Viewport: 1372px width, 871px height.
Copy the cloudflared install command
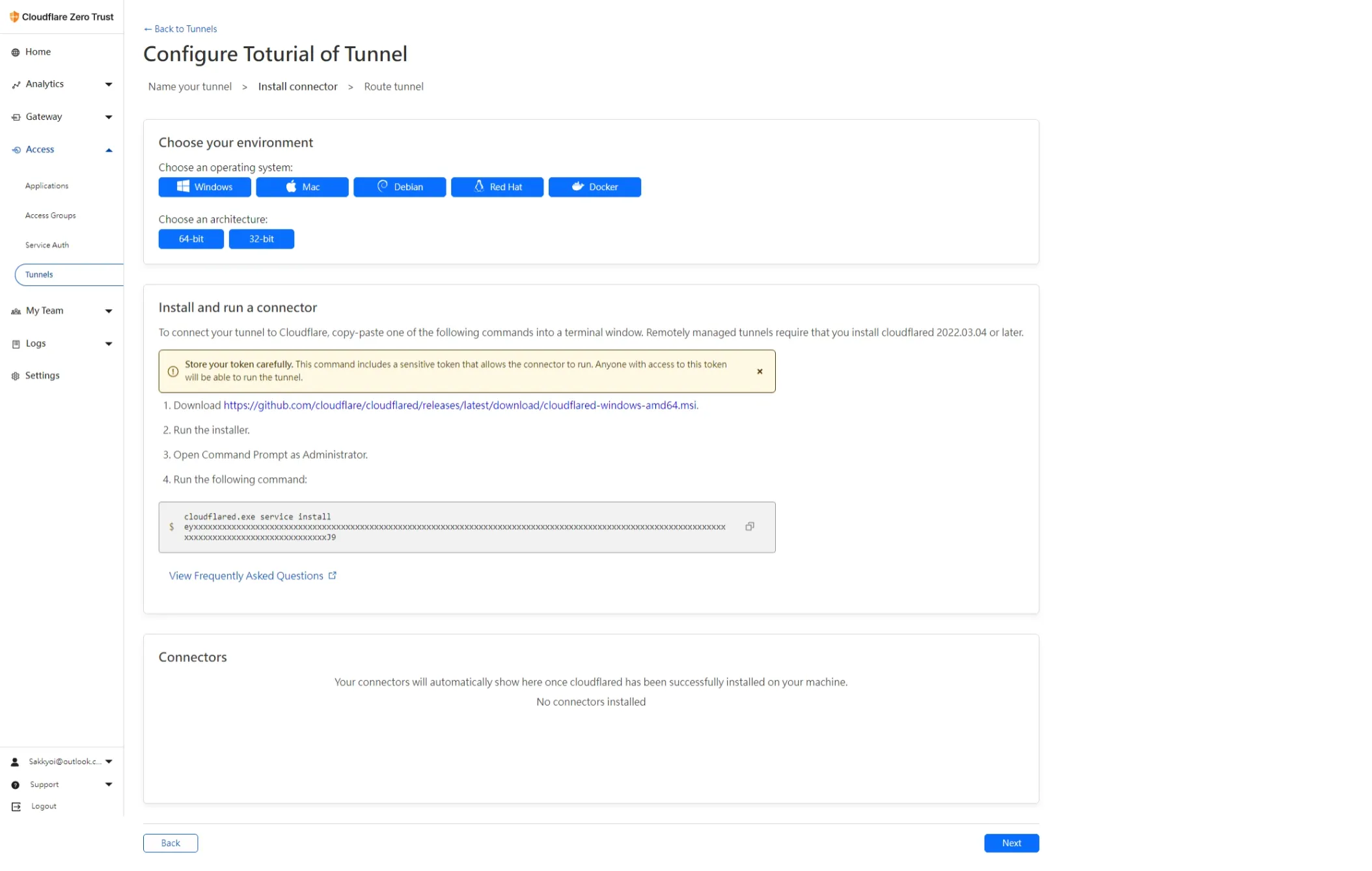(x=750, y=527)
